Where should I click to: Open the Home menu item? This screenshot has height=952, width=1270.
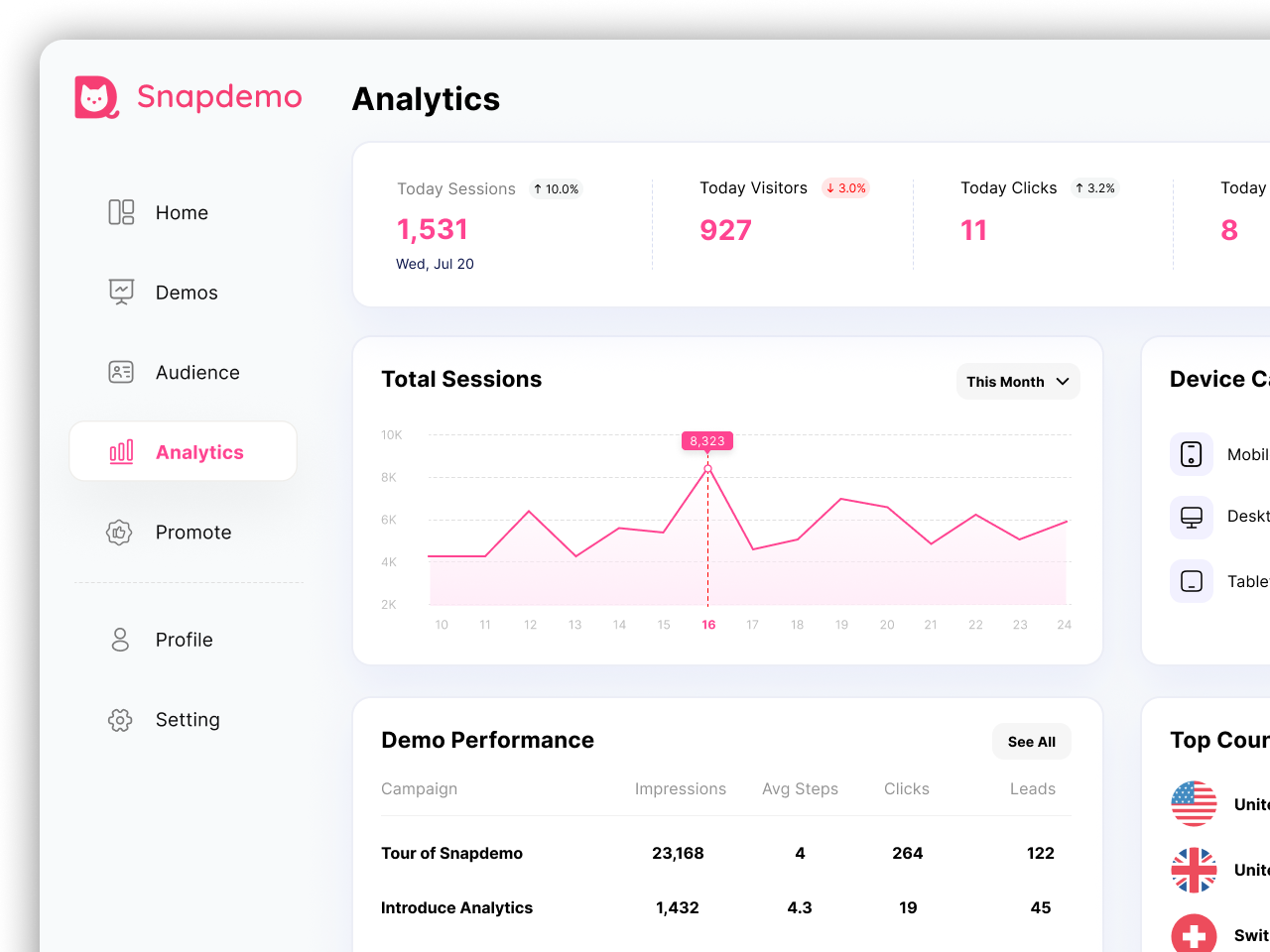(x=184, y=212)
